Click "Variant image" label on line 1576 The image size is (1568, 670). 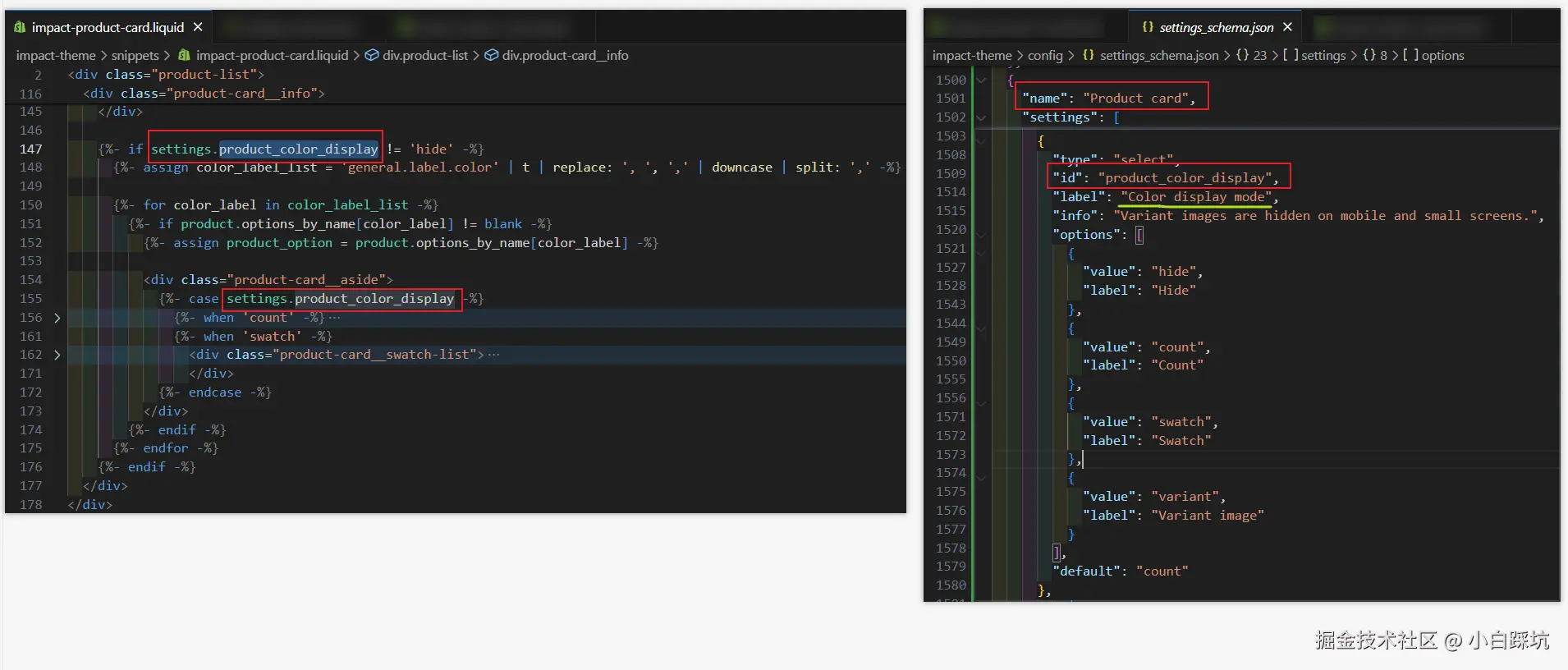point(1208,516)
